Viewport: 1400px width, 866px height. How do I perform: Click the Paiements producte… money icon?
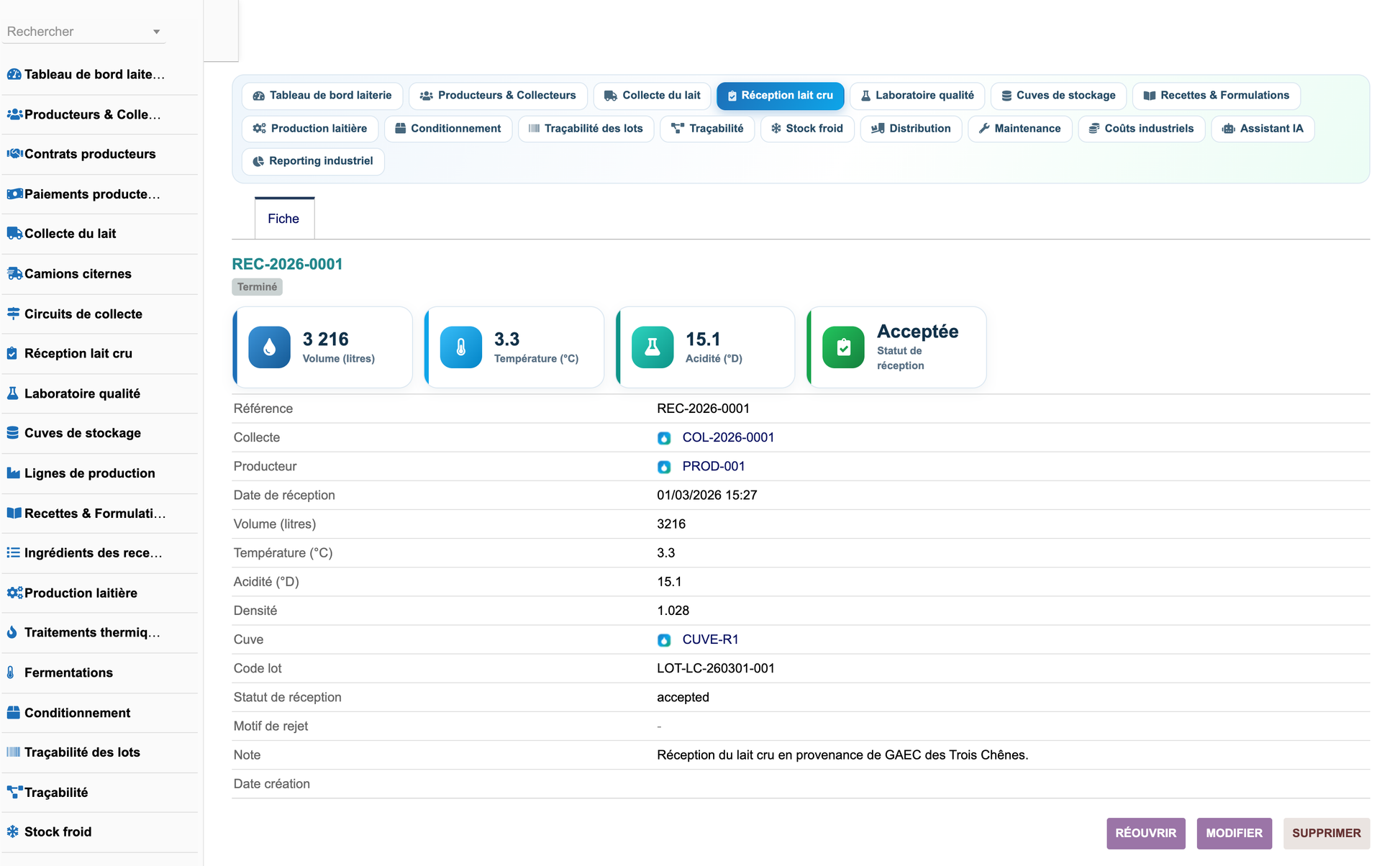point(14,194)
